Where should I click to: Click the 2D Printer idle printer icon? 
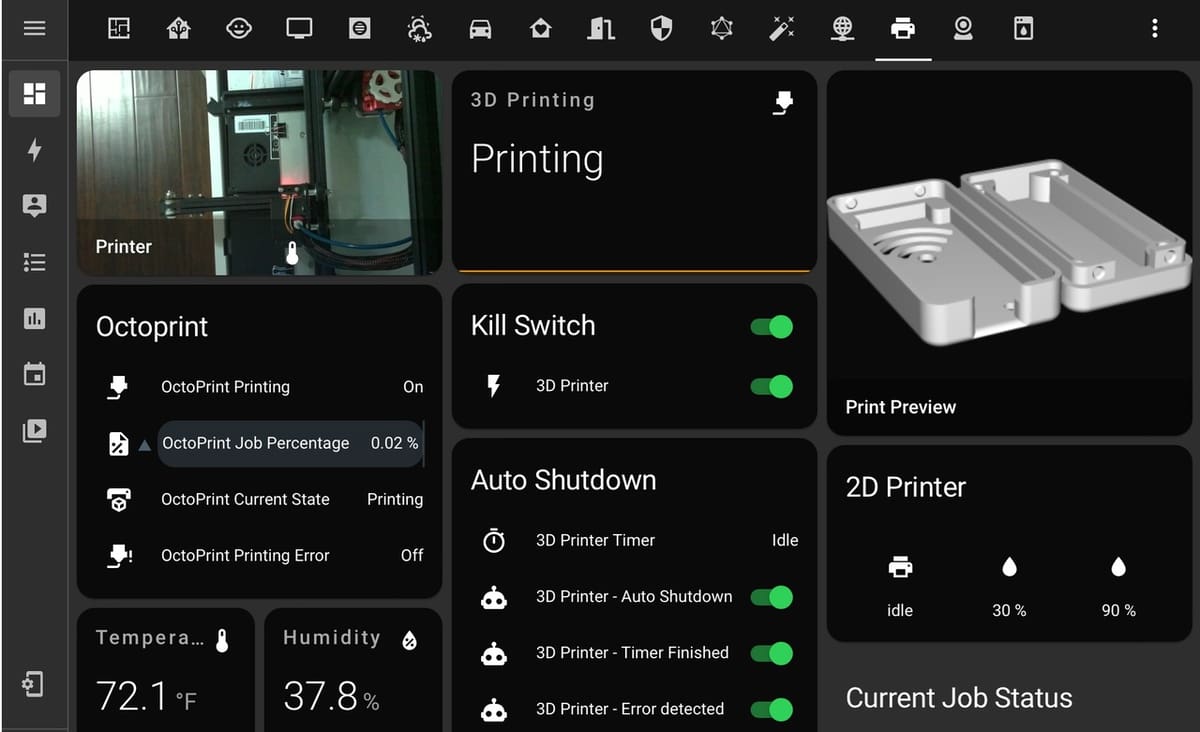click(900, 568)
